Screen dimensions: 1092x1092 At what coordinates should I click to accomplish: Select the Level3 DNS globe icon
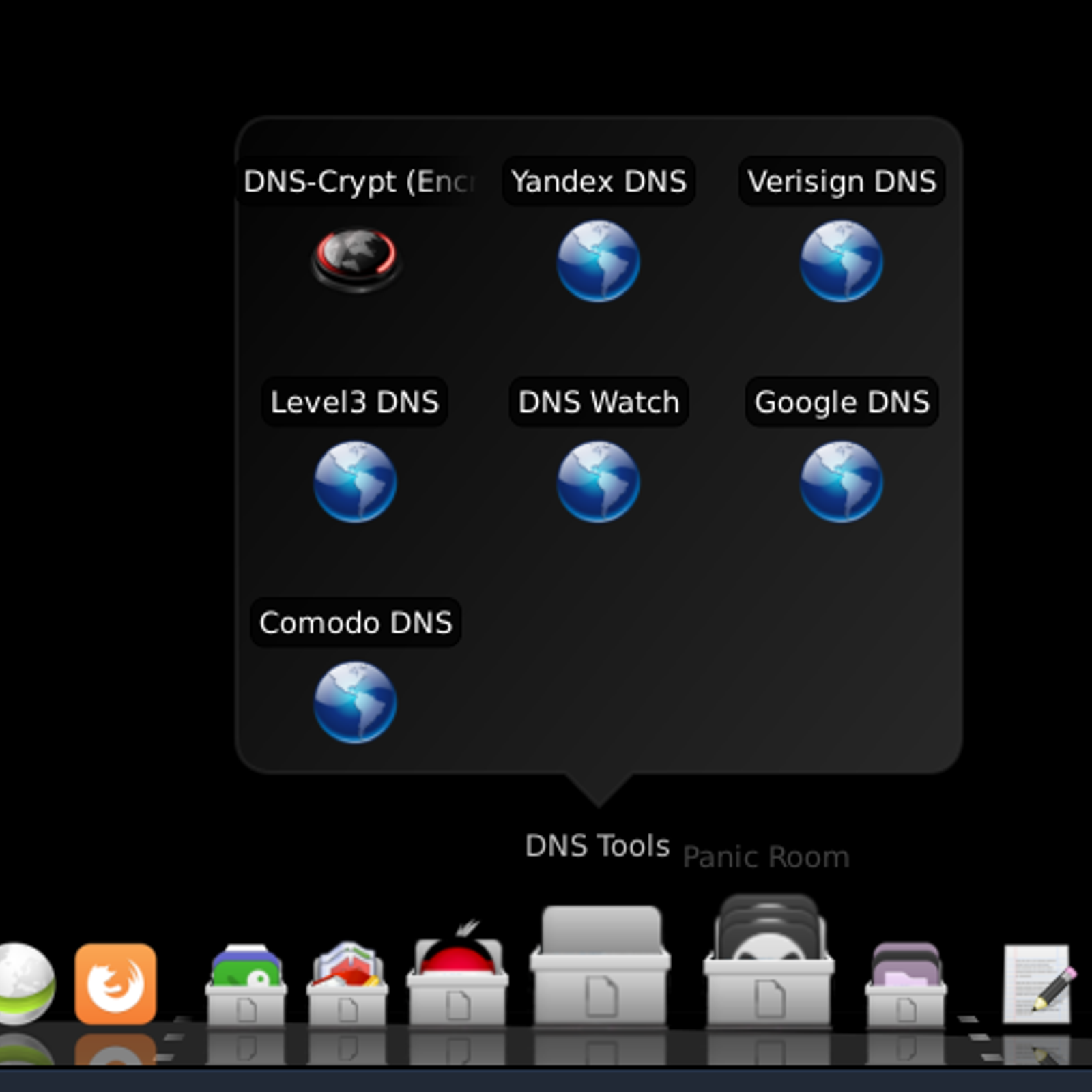tap(355, 482)
